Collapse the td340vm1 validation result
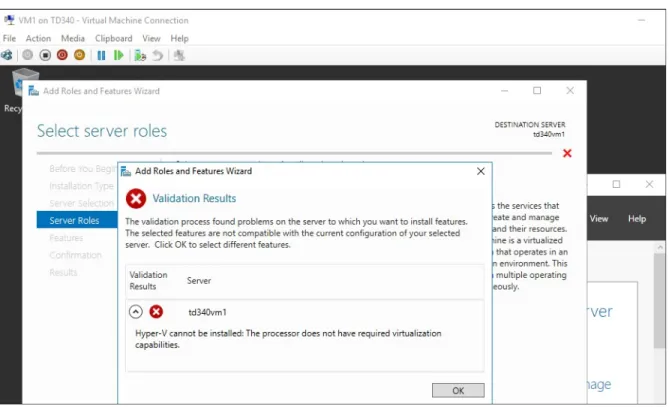Image resolution: width=669 pixels, height=407 pixels. tap(136, 312)
